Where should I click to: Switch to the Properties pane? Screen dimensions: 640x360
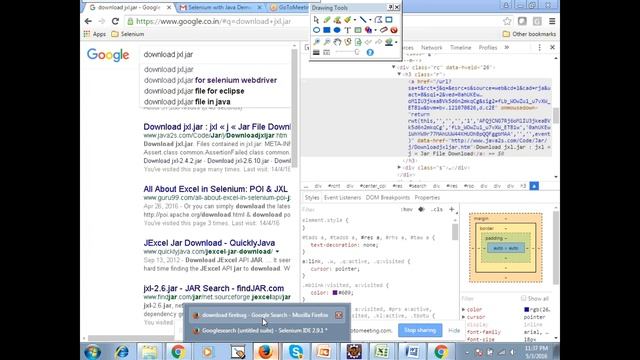click(x=427, y=198)
